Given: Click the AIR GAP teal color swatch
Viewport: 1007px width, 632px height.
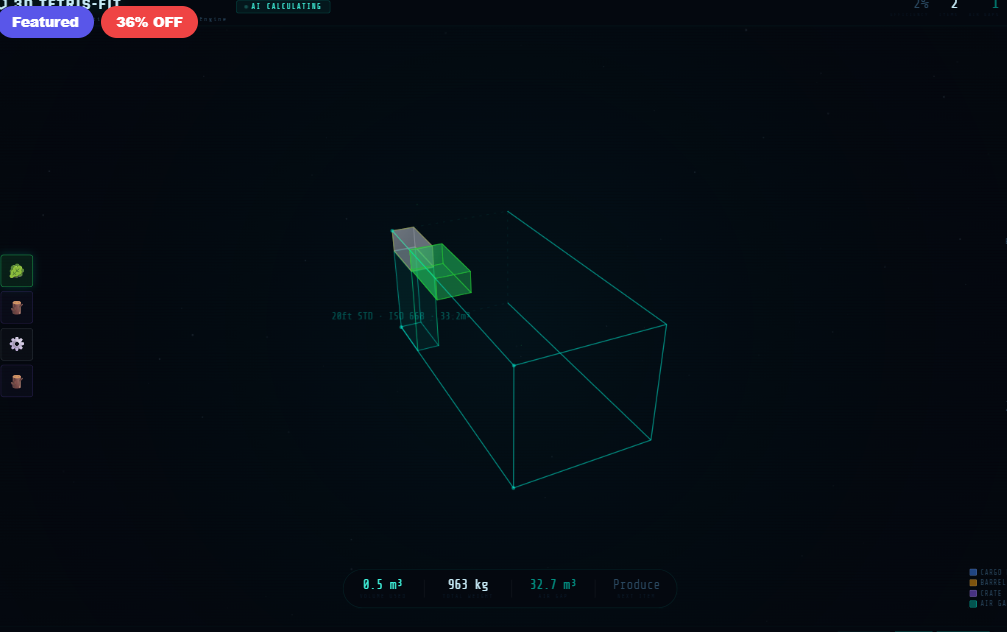Looking at the screenshot, I should pos(973,604).
